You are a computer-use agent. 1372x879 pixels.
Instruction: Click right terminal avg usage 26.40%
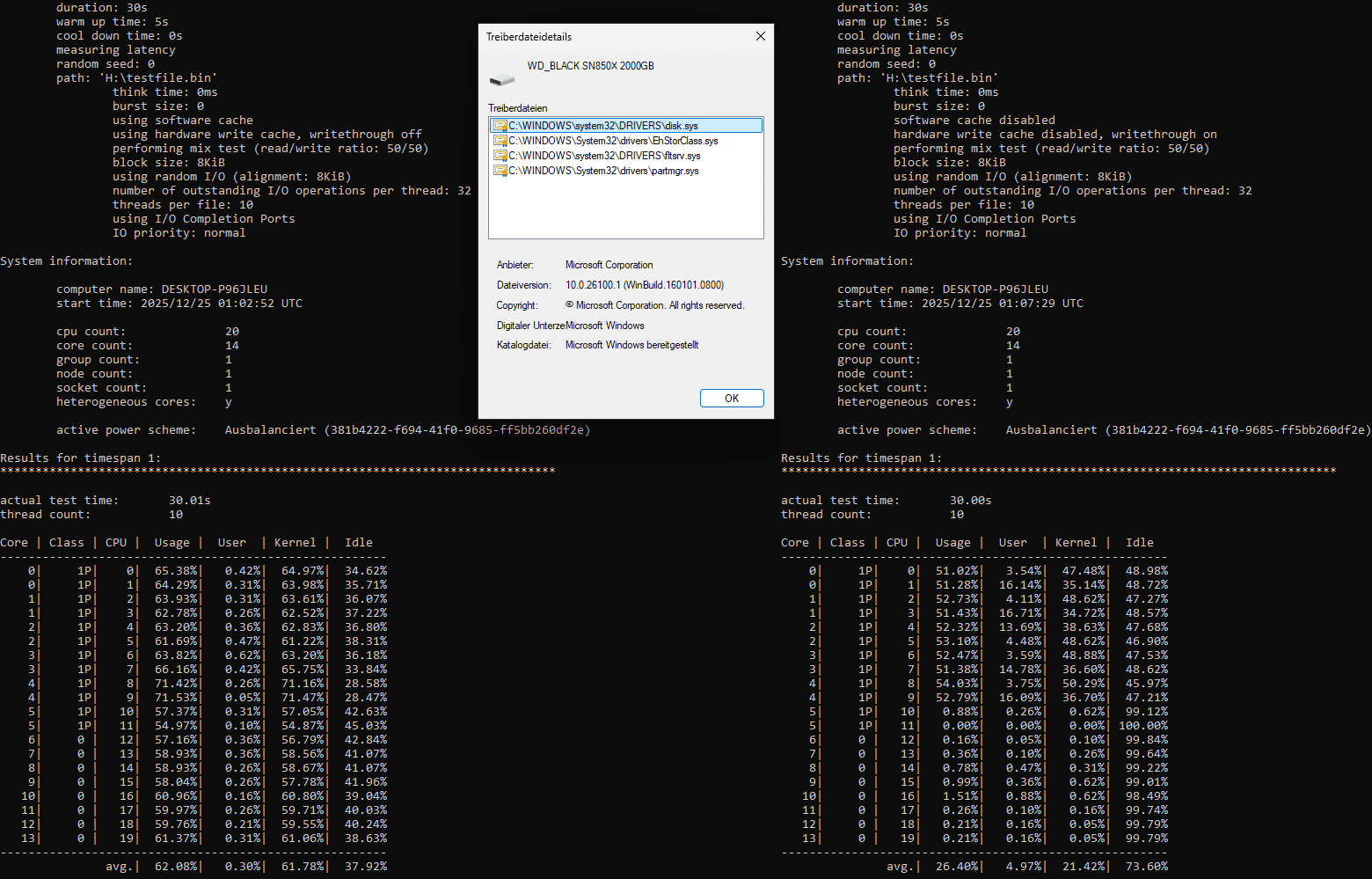(x=957, y=867)
